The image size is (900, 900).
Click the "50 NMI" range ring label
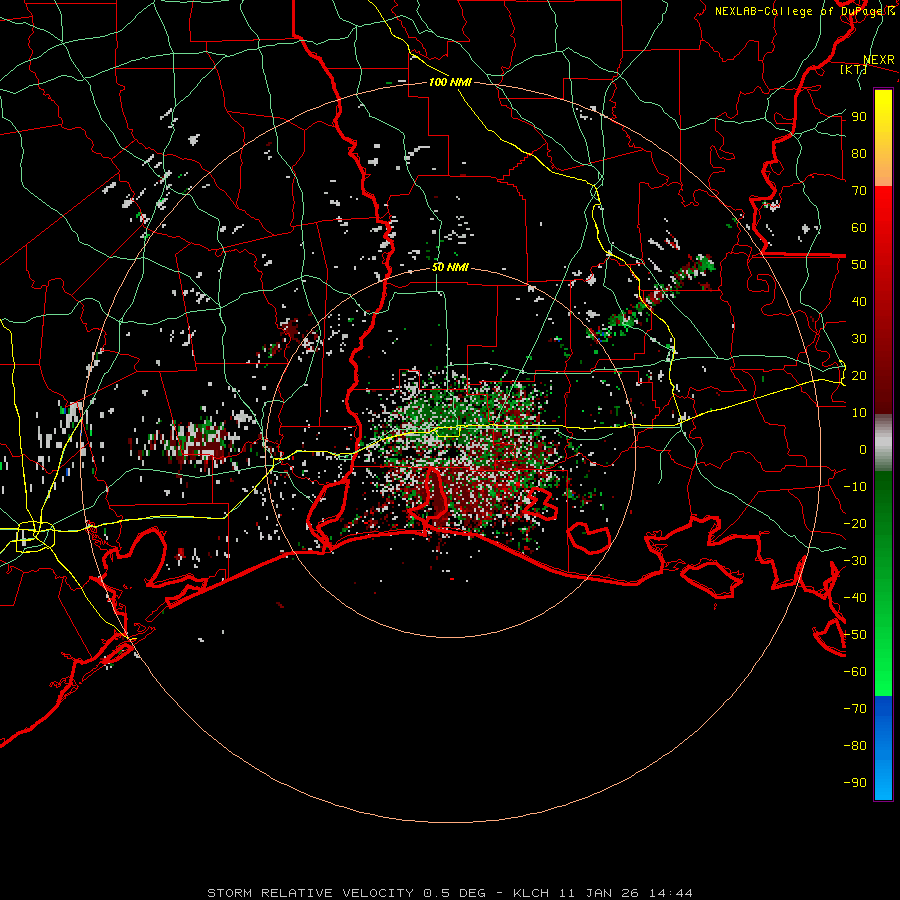coord(450,267)
